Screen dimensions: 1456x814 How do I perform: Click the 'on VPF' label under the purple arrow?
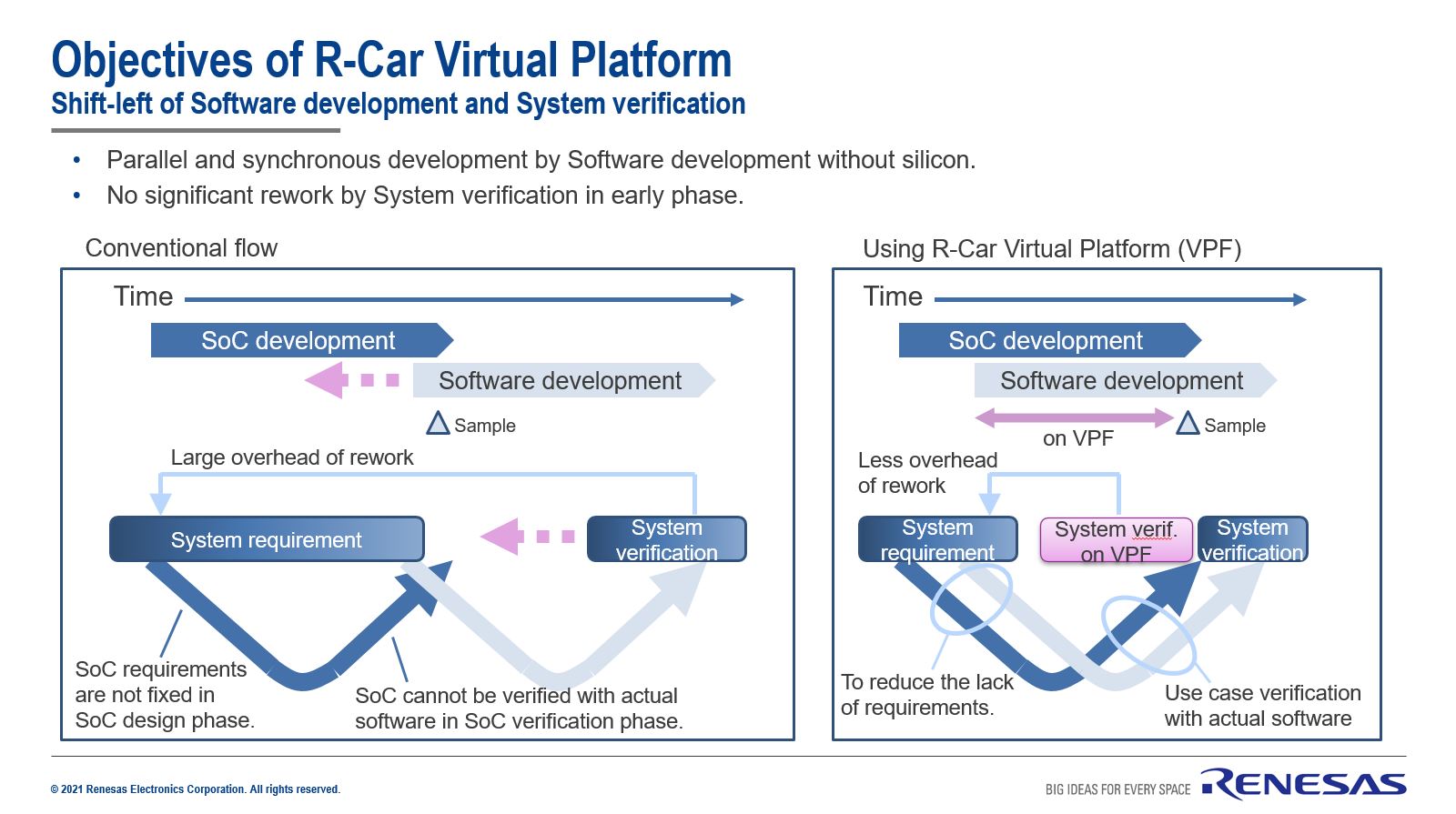pyautogui.click(x=1078, y=438)
